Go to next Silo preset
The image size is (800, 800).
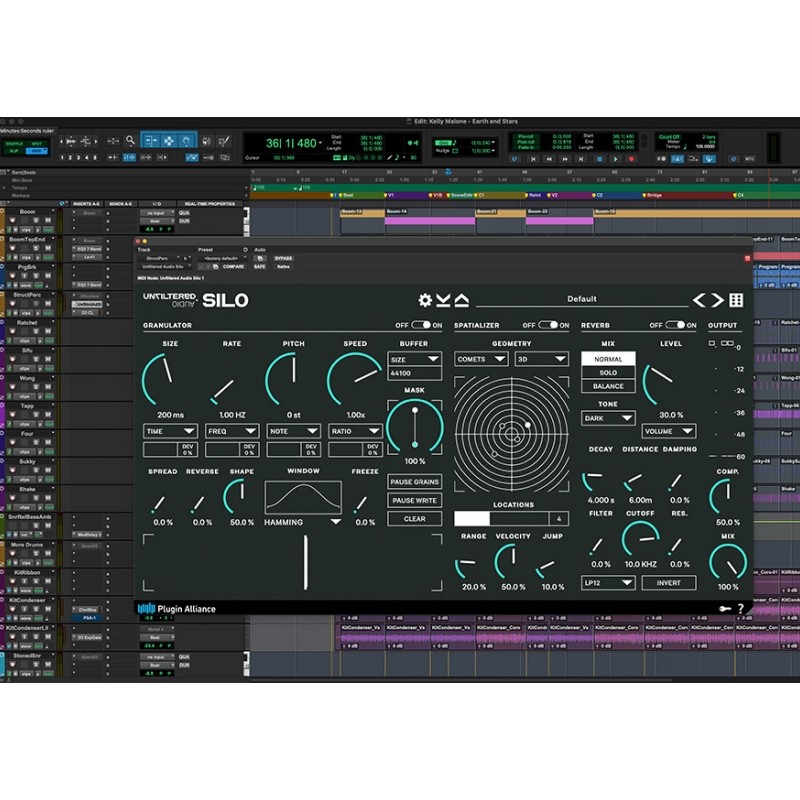(717, 300)
